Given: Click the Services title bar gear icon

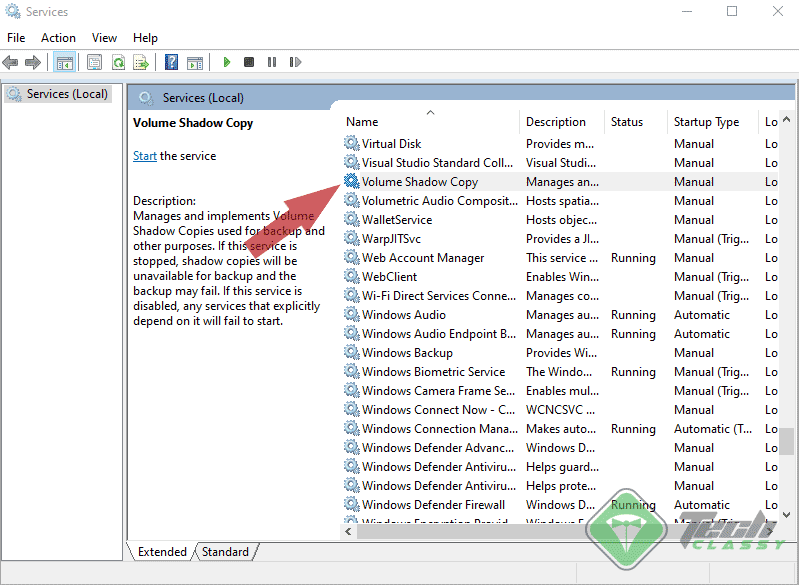Looking at the screenshot, I should pos(13,11).
